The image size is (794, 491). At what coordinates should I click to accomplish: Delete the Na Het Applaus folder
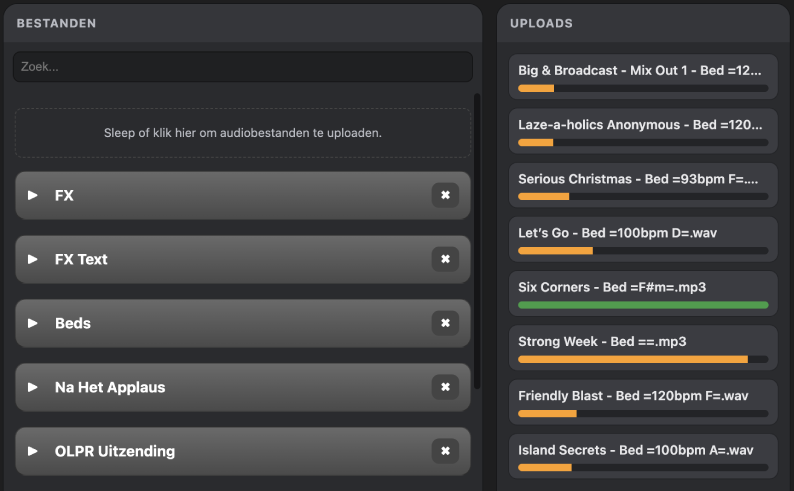(445, 387)
